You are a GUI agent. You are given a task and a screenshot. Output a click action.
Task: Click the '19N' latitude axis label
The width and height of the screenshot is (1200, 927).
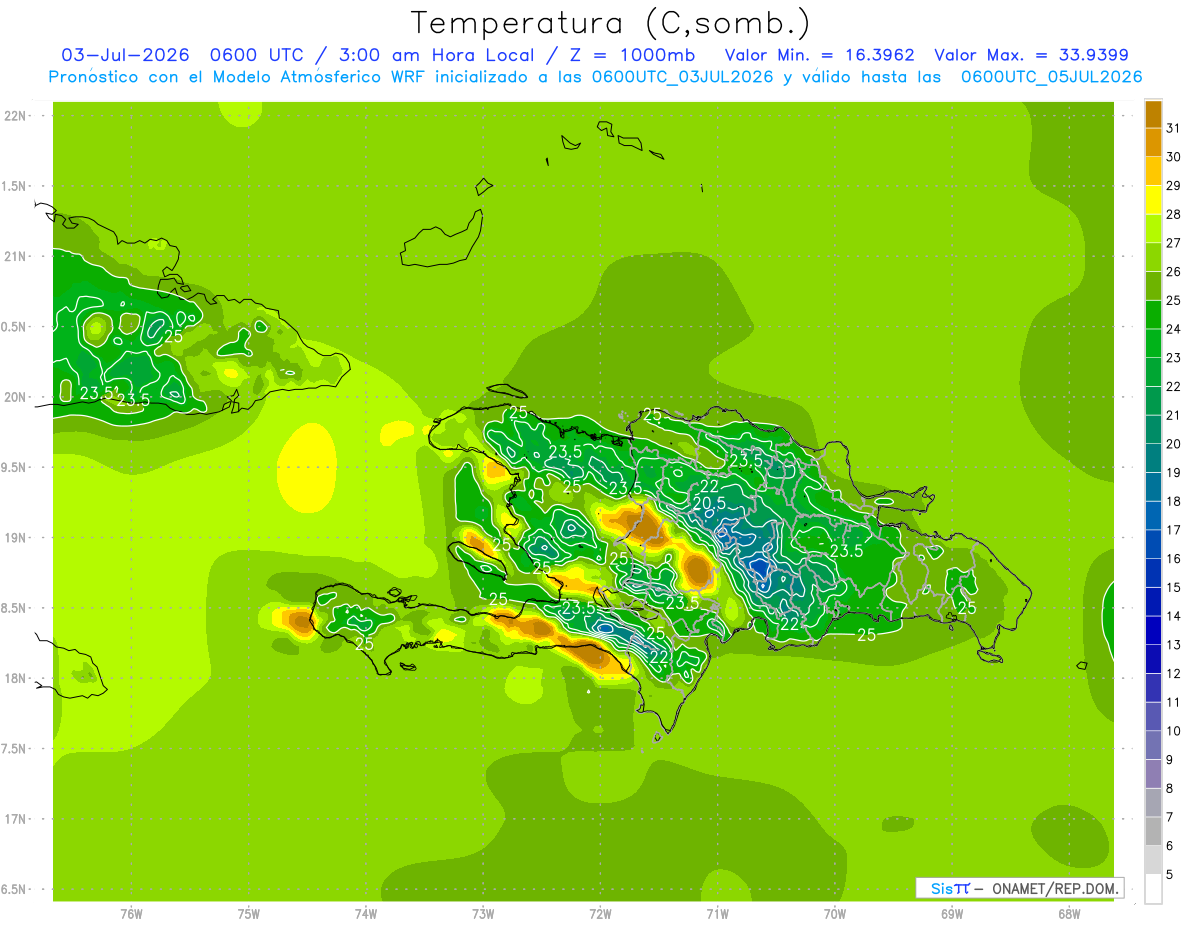click(x=16, y=537)
